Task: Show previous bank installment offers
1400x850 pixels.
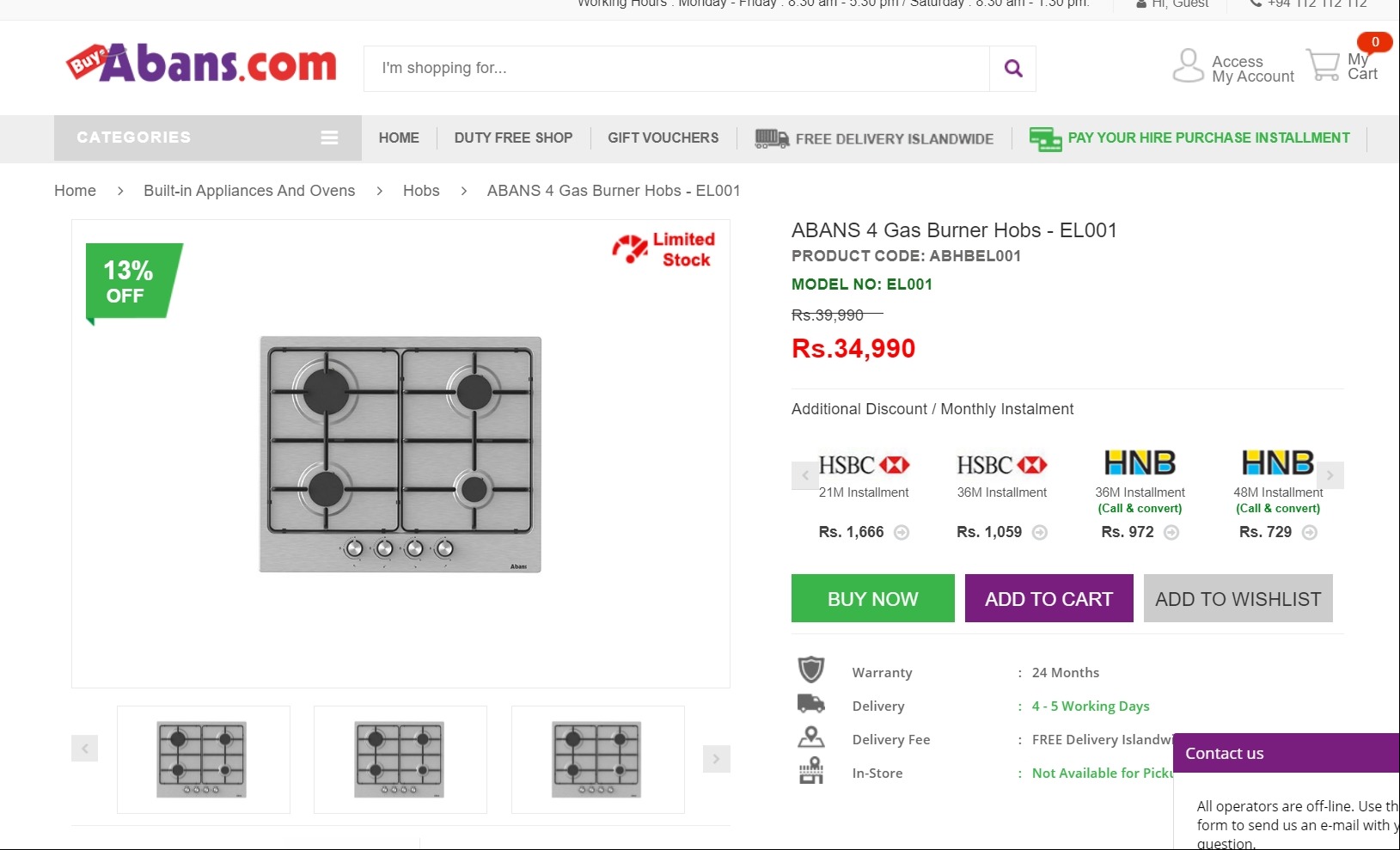Action: [805, 475]
